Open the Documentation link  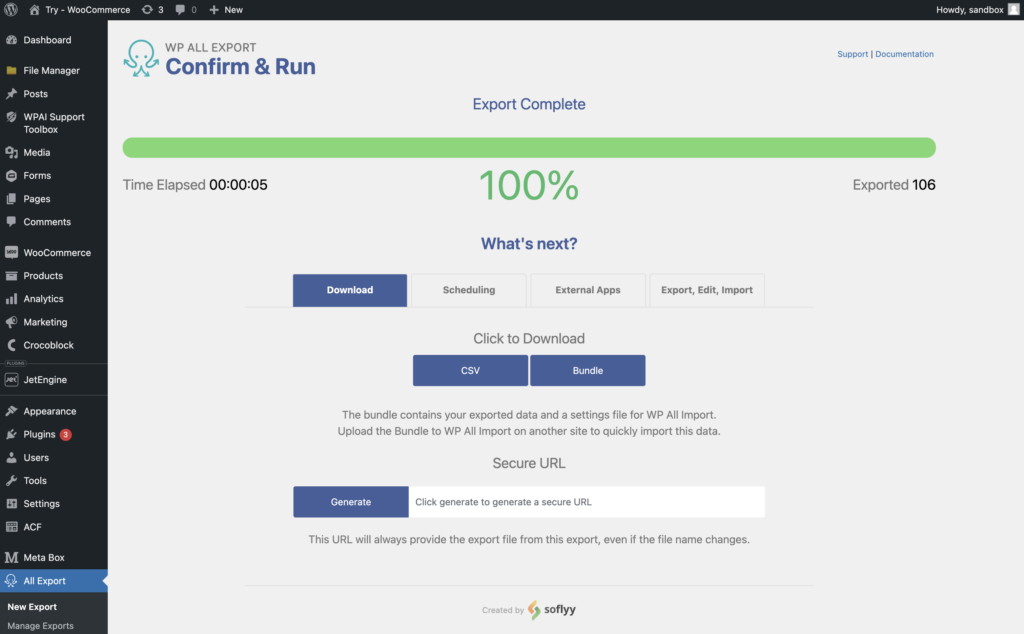(x=904, y=54)
